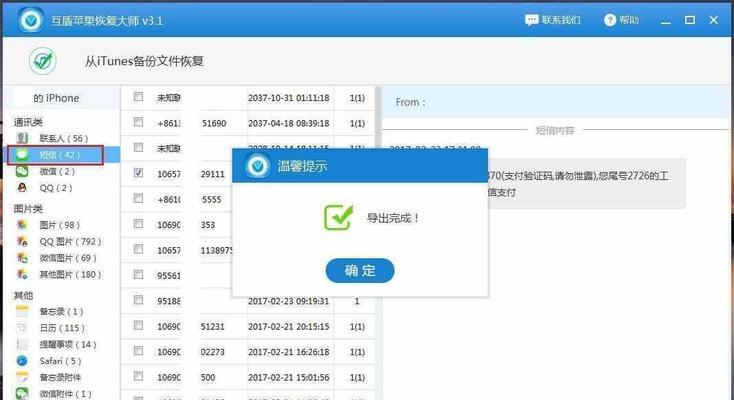Check the box for +861 51690 row
734x400 pixels.
pos(138,122)
